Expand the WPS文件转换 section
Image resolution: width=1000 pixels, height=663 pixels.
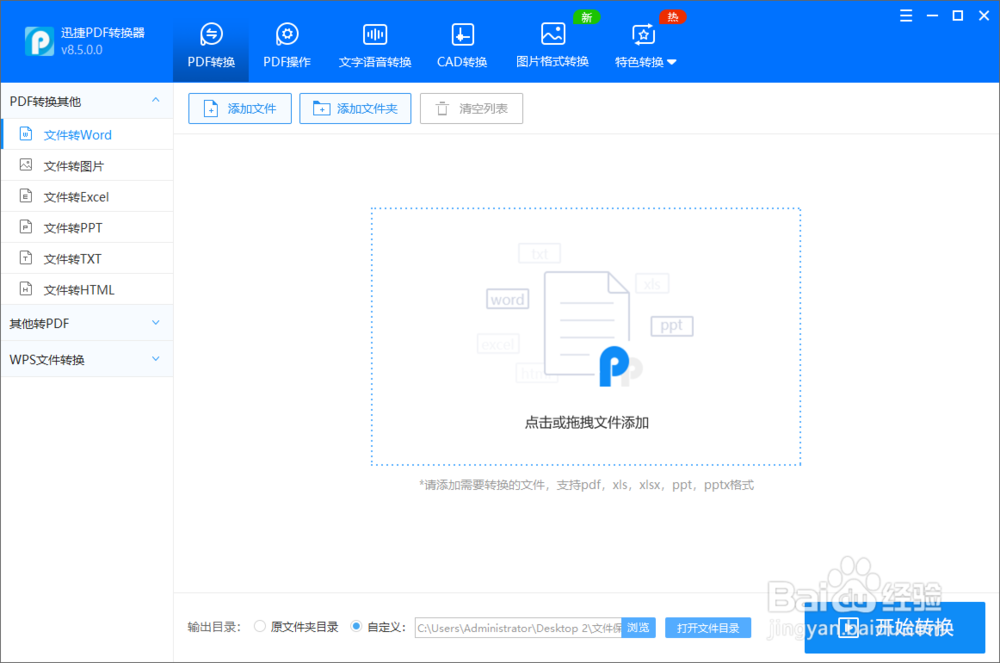coord(87,360)
